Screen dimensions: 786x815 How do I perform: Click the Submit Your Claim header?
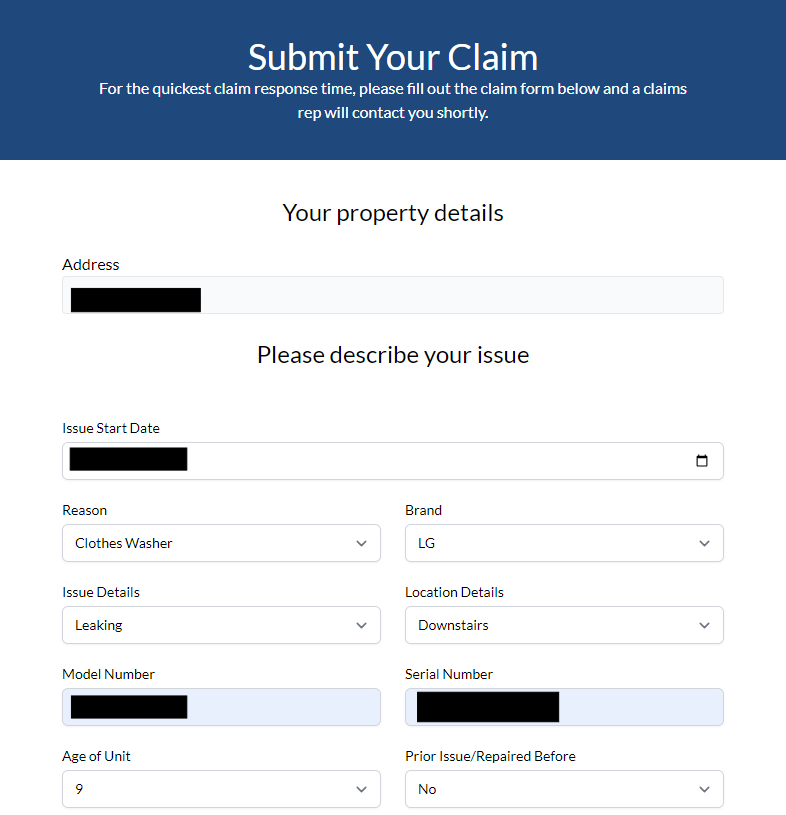pyautogui.click(x=393, y=57)
